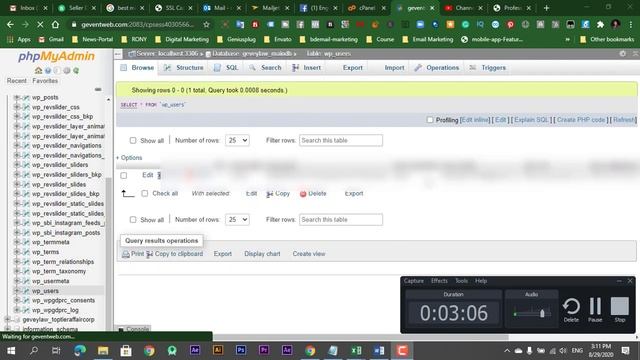Image resolution: width=640 pixels, height=360 pixels.
Task: Open upper Number of rows dropdown
Action: coord(237,140)
